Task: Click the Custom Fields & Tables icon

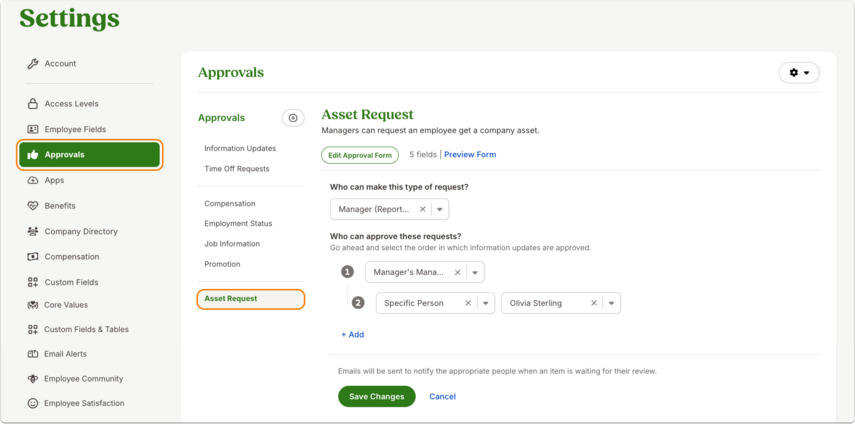Action: [32, 330]
